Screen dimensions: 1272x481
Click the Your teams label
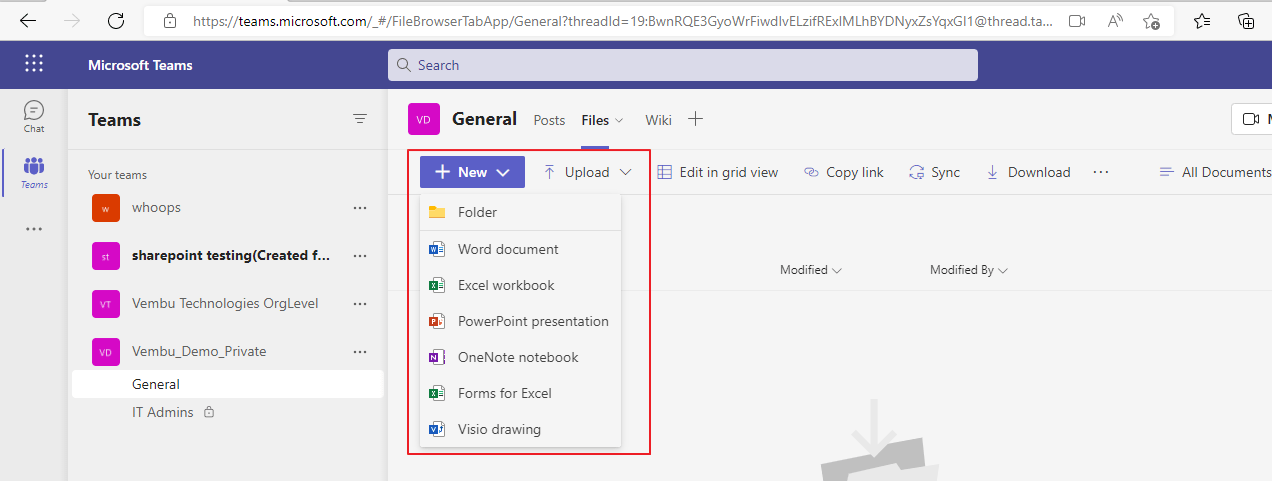point(117,175)
